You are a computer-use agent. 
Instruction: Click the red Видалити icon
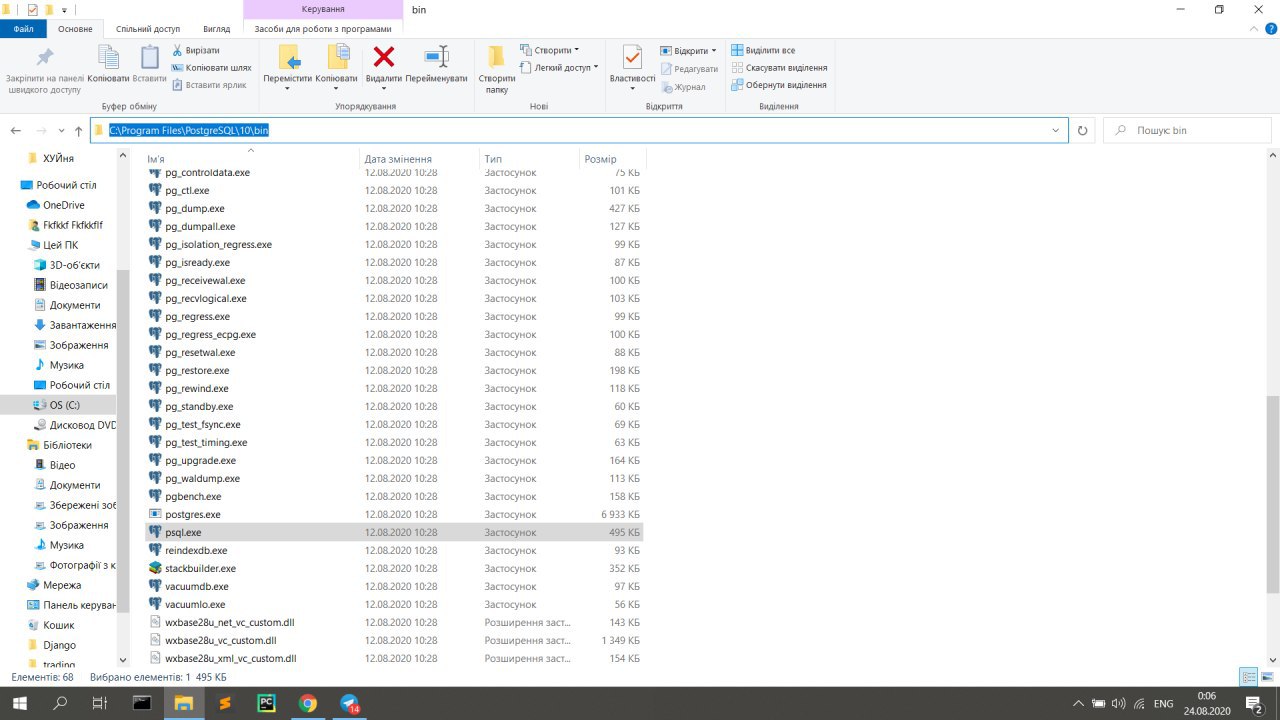384,57
